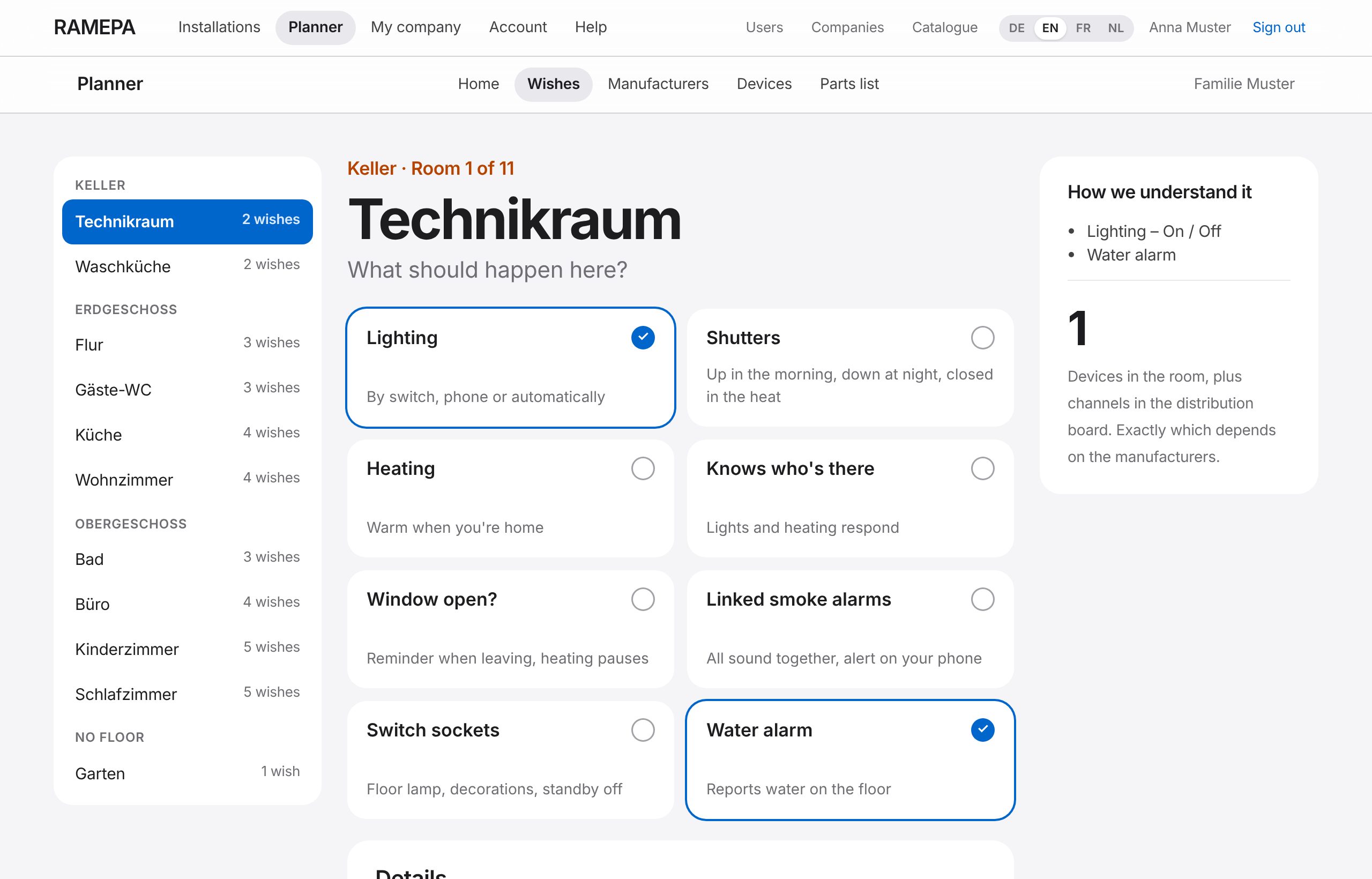The width and height of the screenshot is (1372, 879).
Task: Click the RAMEPA logo
Action: click(94, 27)
